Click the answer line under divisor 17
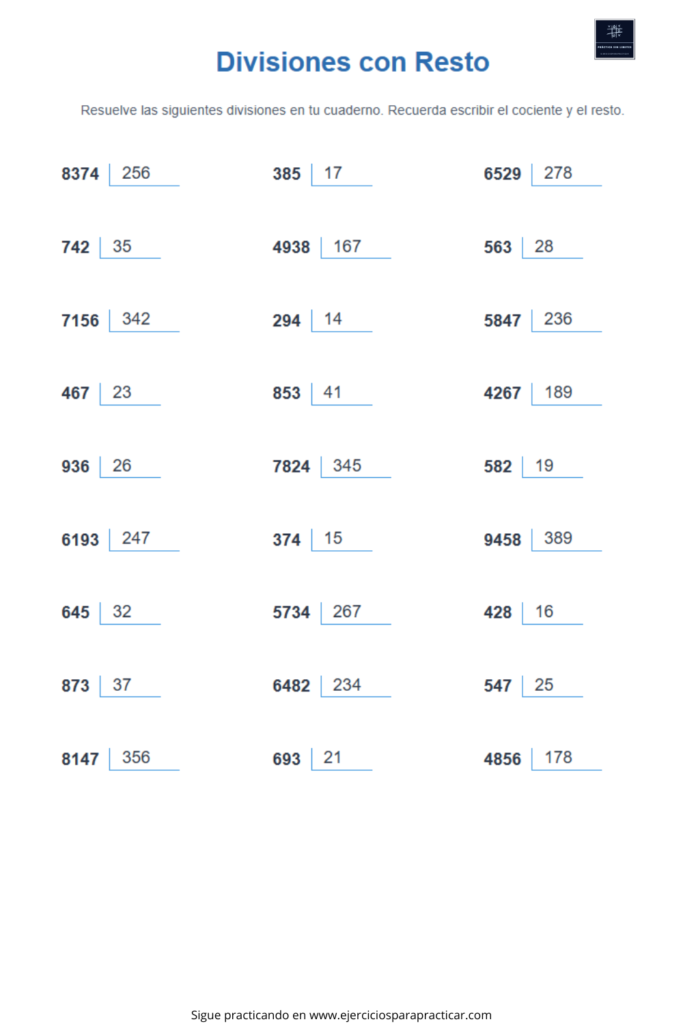683x1024 pixels. pyautogui.click(x=342, y=185)
